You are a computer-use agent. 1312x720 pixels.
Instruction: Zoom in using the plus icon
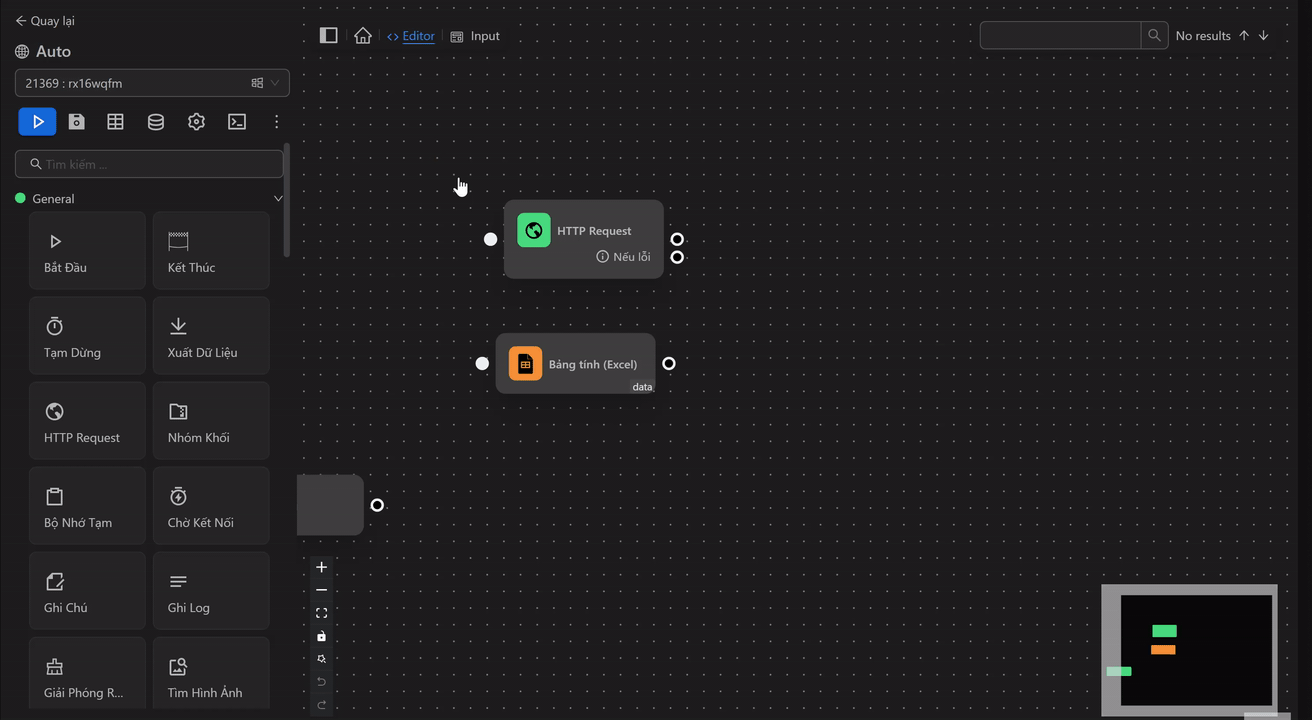[321, 567]
